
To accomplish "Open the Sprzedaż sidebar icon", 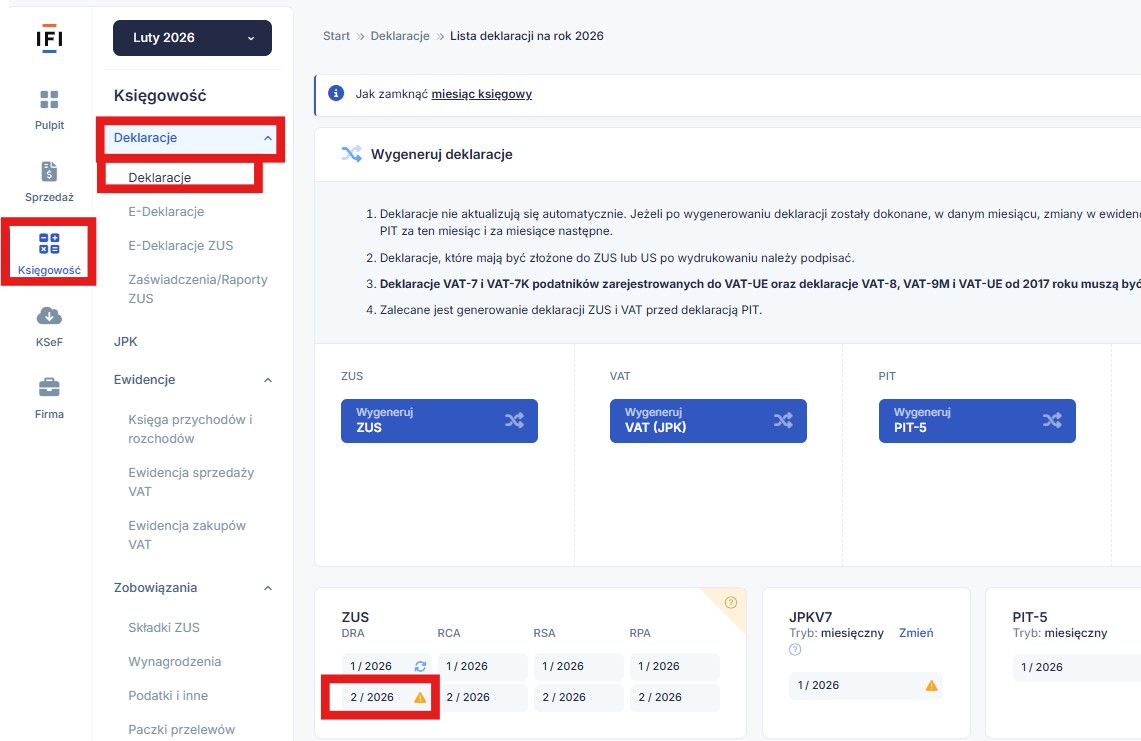I will 49,172.
